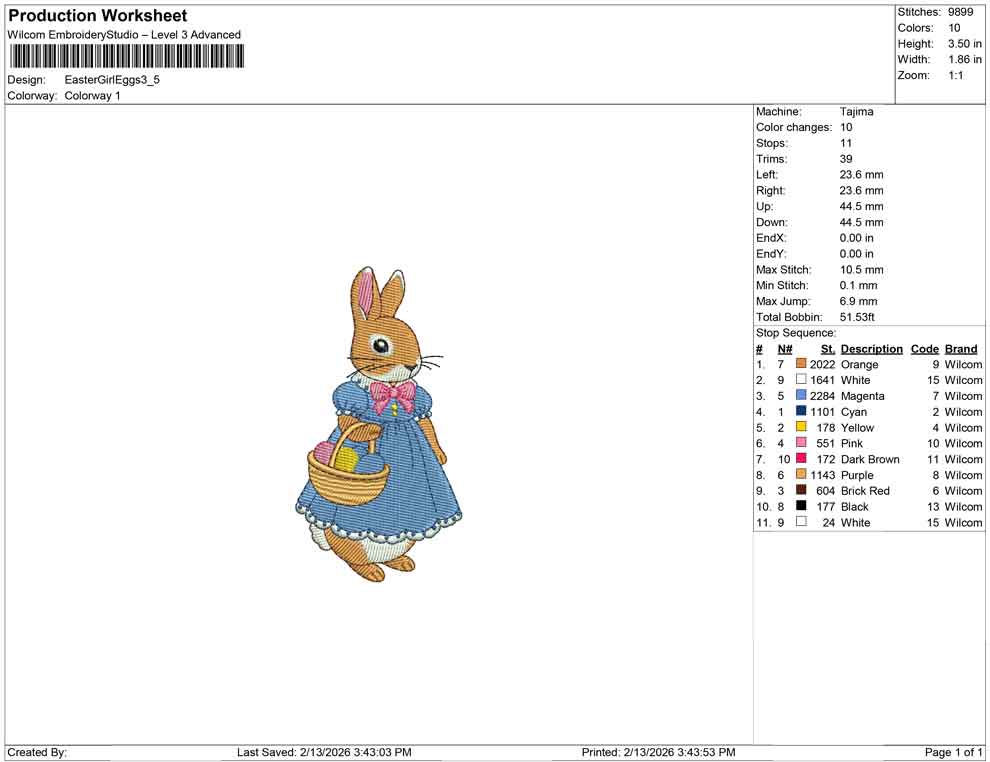The width and height of the screenshot is (990, 762).
Task: Click the Brick Red brown swatch
Action: 801,491
